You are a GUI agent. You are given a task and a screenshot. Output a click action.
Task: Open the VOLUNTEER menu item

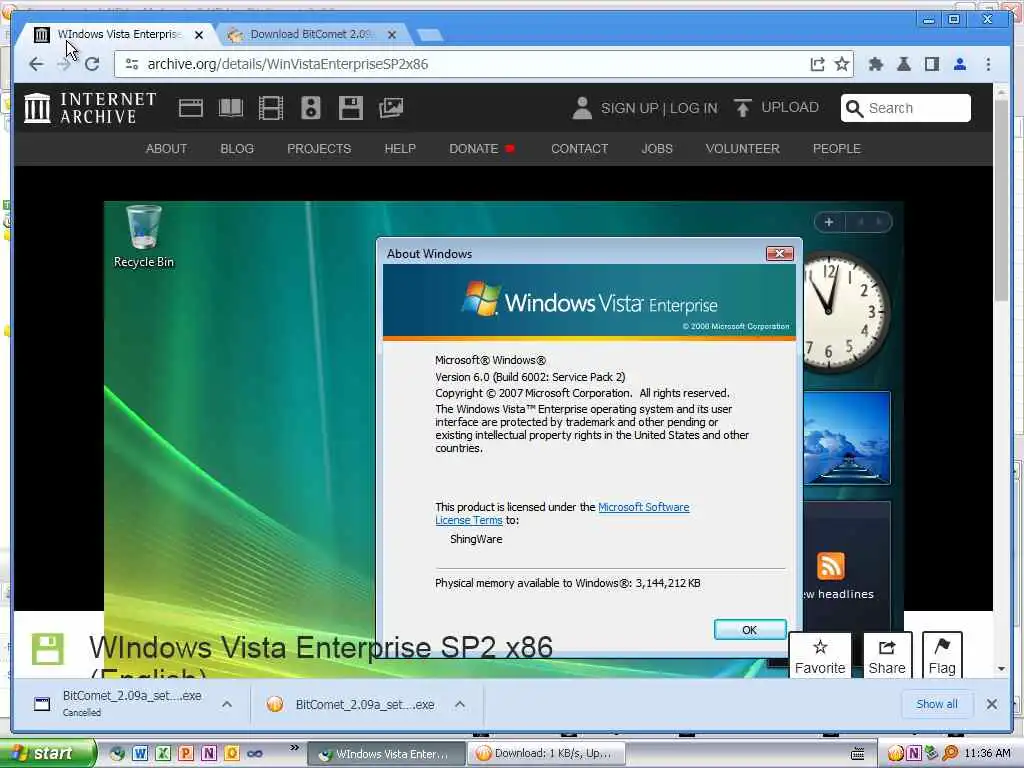click(x=743, y=149)
